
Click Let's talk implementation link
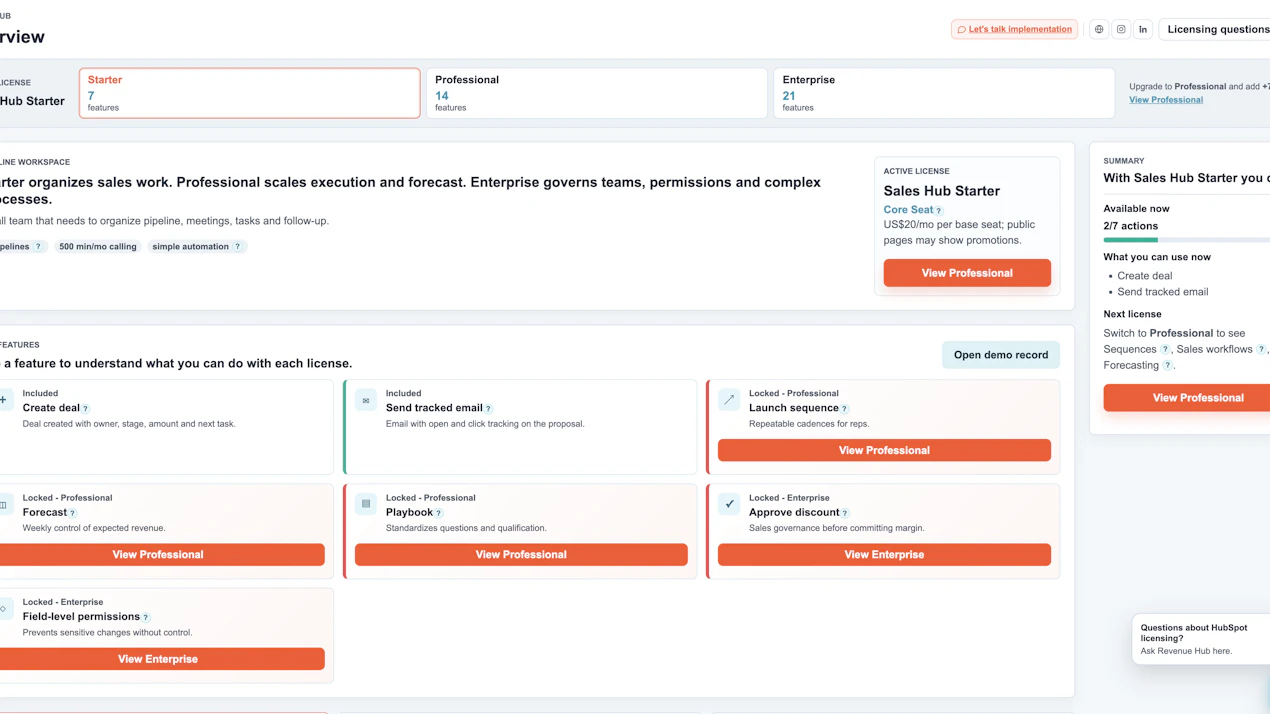click(x=1014, y=29)
